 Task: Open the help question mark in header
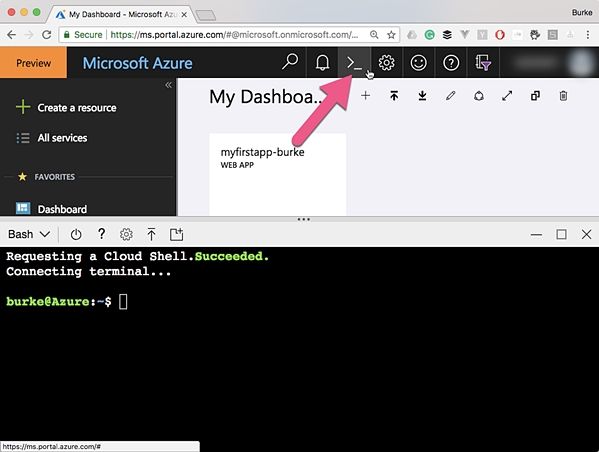click(x=451, y=63)
